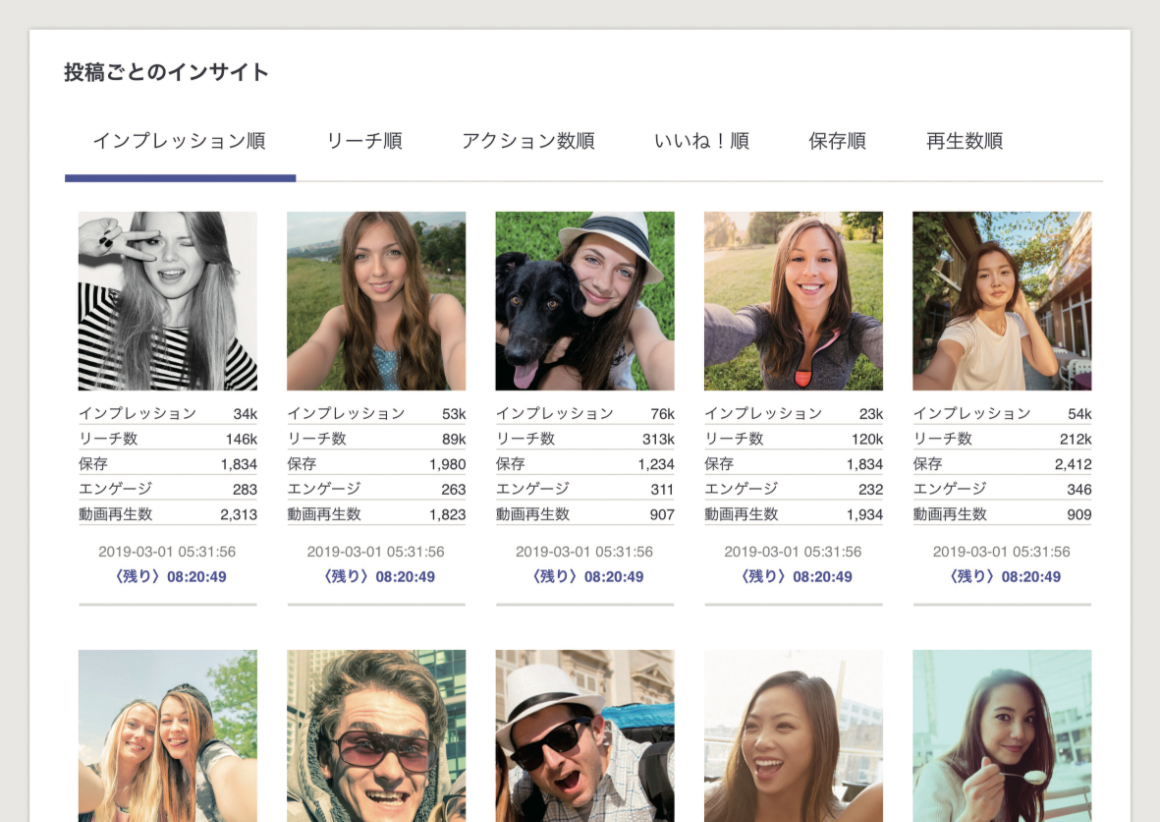This screenshot has height=822, width=1160.
Task: Select the thumbnail of hooded man with sunglasses
Action: point(376,735)
